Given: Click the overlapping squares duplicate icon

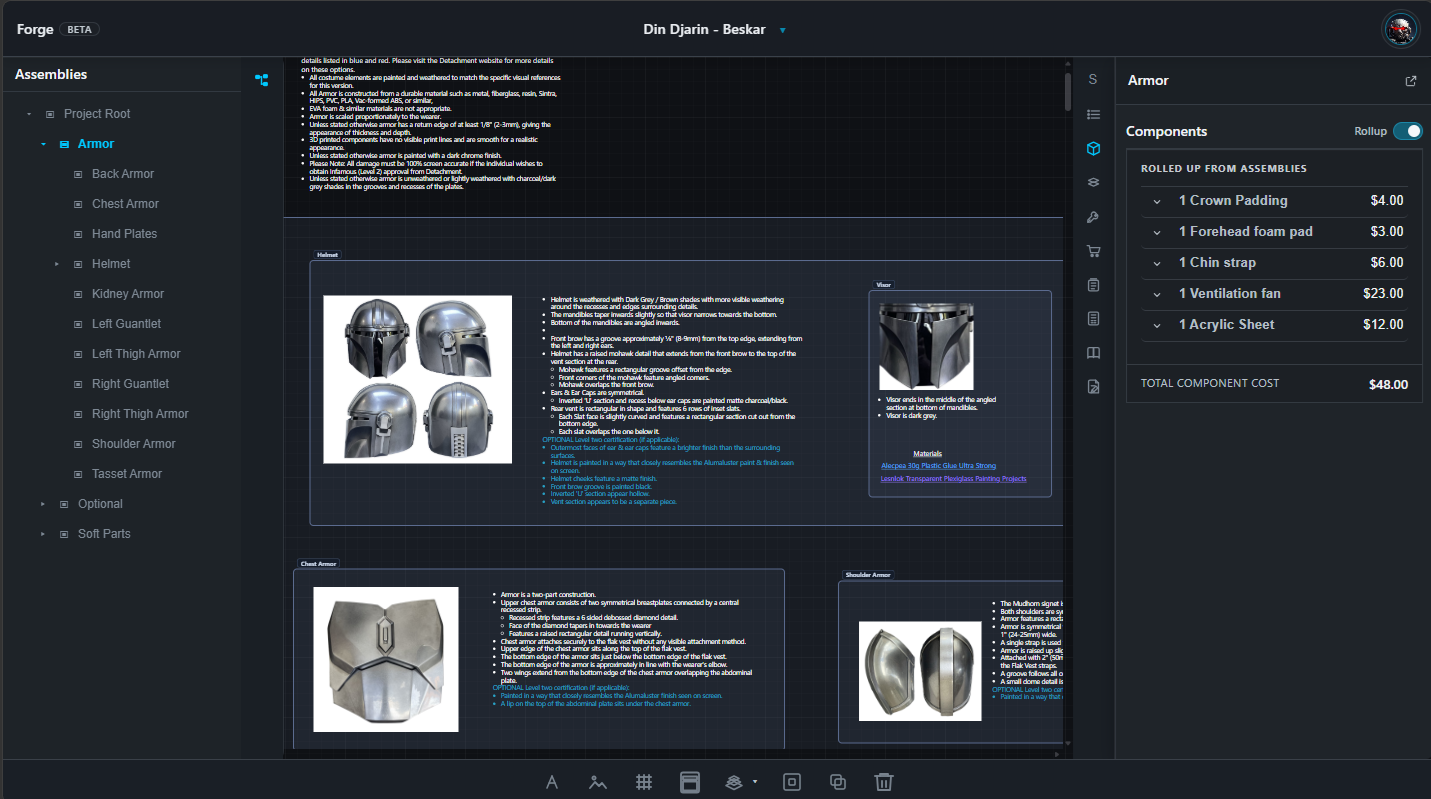Looking at the screenshot, I should click(x=838, y=782).
